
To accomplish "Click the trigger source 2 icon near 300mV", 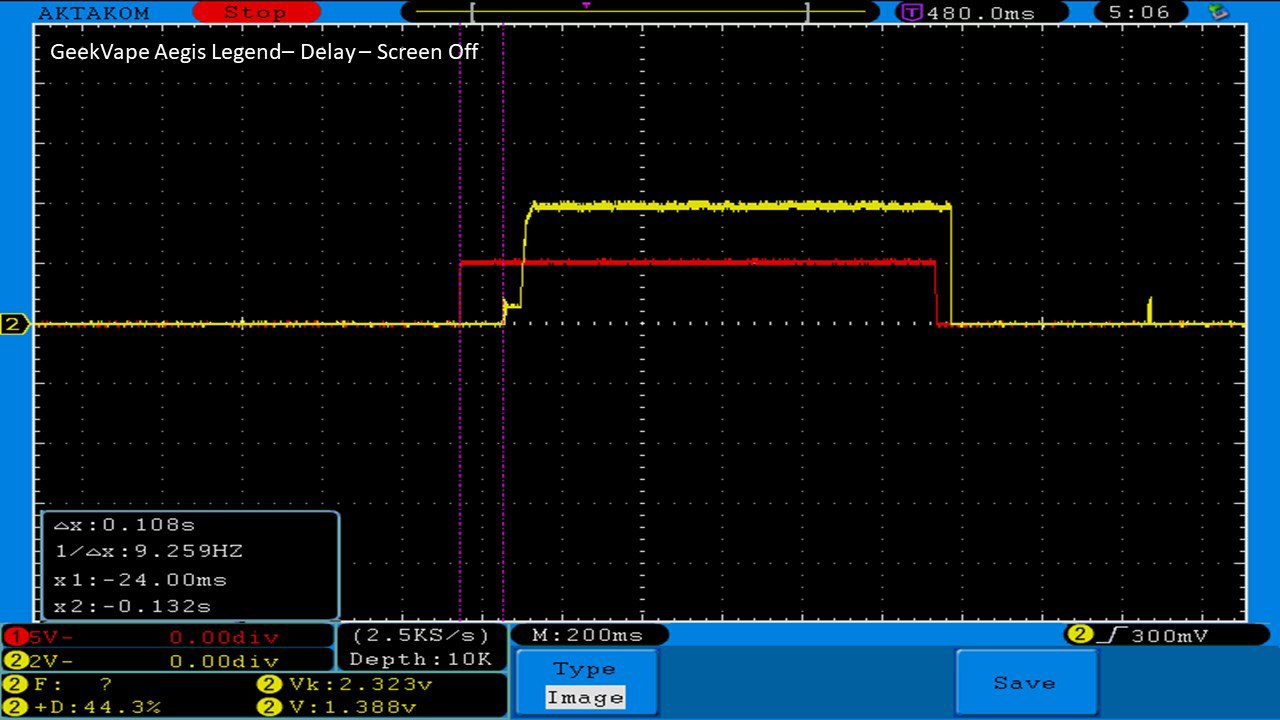I will pyautogui.click(x=1079, y=635).
